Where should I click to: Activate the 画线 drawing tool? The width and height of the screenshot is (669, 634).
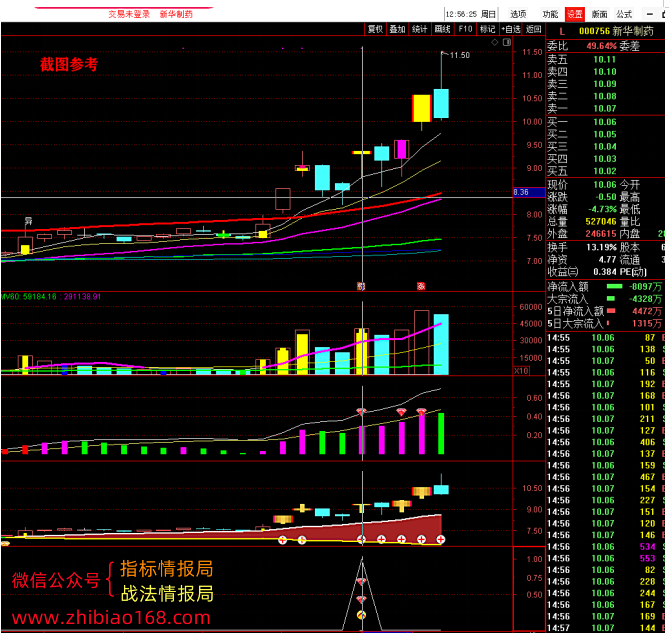[x=442, y=29]
